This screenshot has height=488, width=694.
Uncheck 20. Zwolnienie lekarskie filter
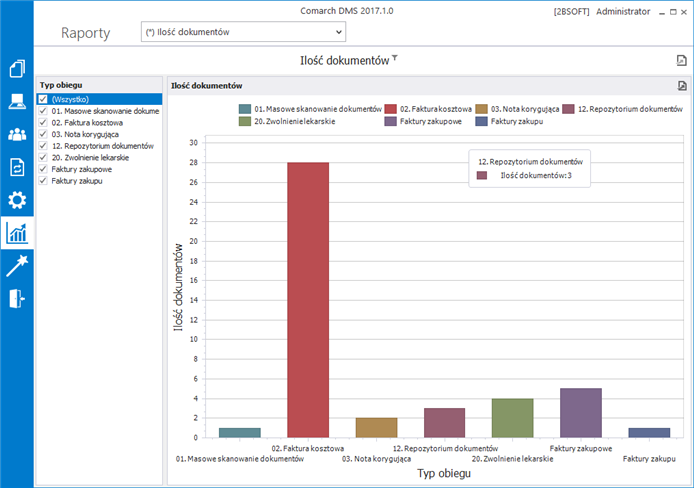coord(43,158)
